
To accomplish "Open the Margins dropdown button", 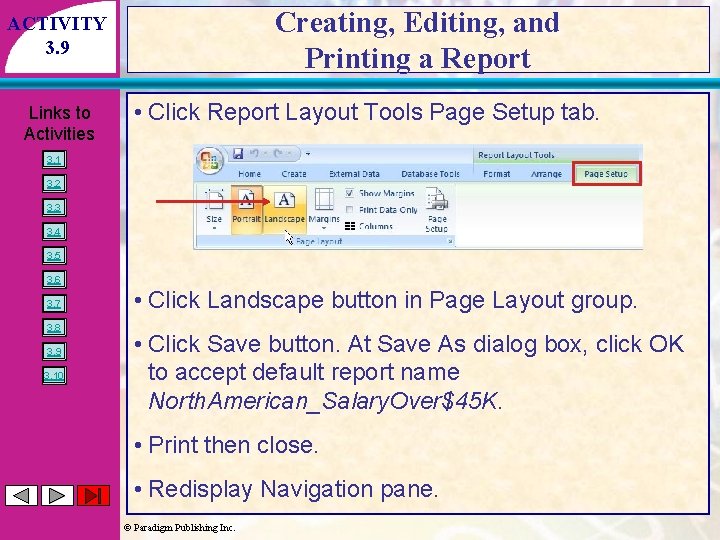I will coord(324,209).
